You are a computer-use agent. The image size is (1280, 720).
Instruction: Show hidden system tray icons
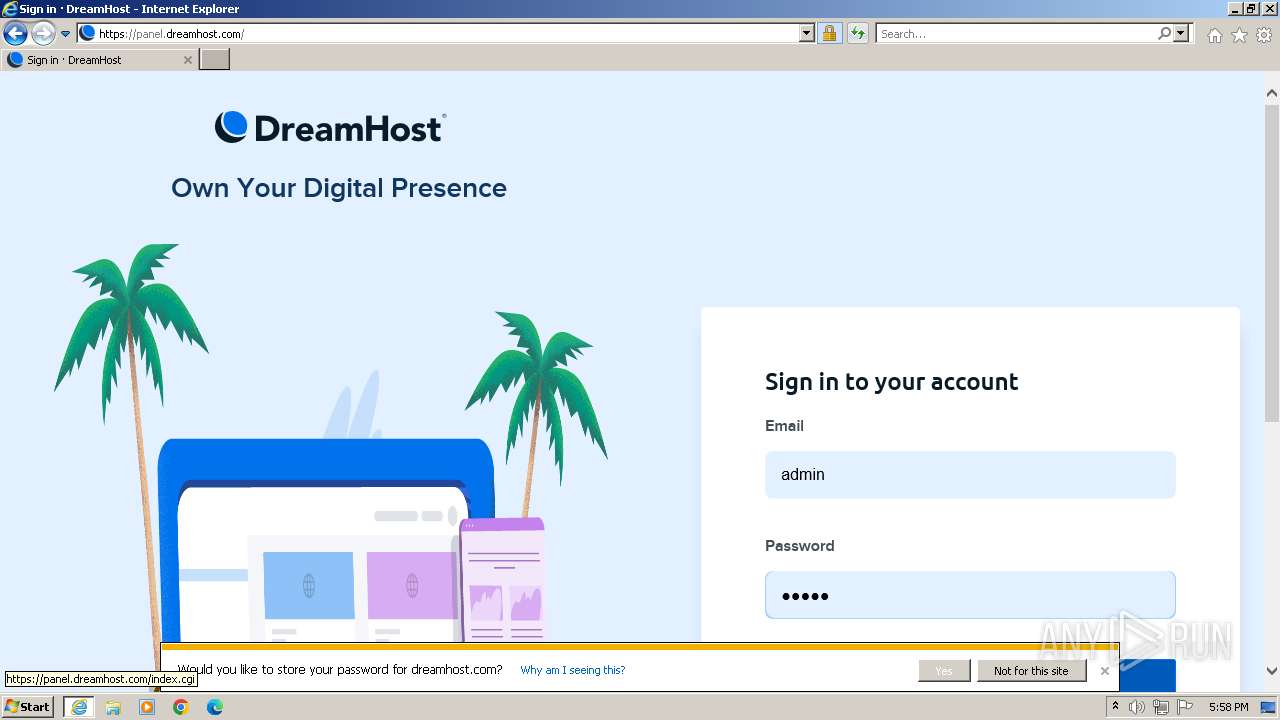tap(1115, 707)
